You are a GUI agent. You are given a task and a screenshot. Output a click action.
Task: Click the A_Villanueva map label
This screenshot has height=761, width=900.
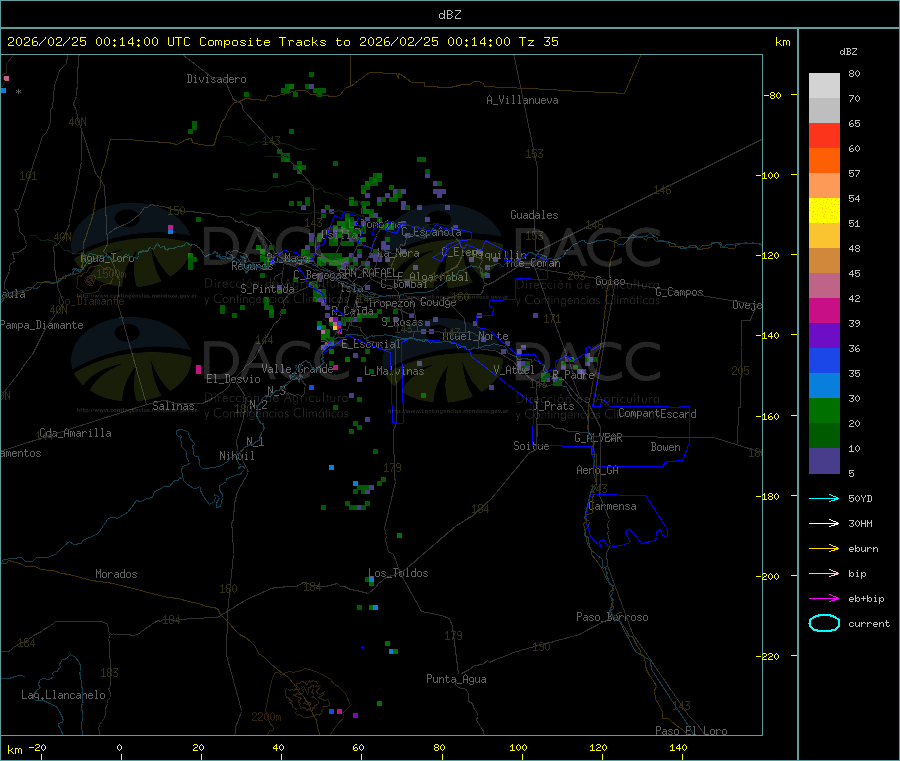click(x=522, y=100)
